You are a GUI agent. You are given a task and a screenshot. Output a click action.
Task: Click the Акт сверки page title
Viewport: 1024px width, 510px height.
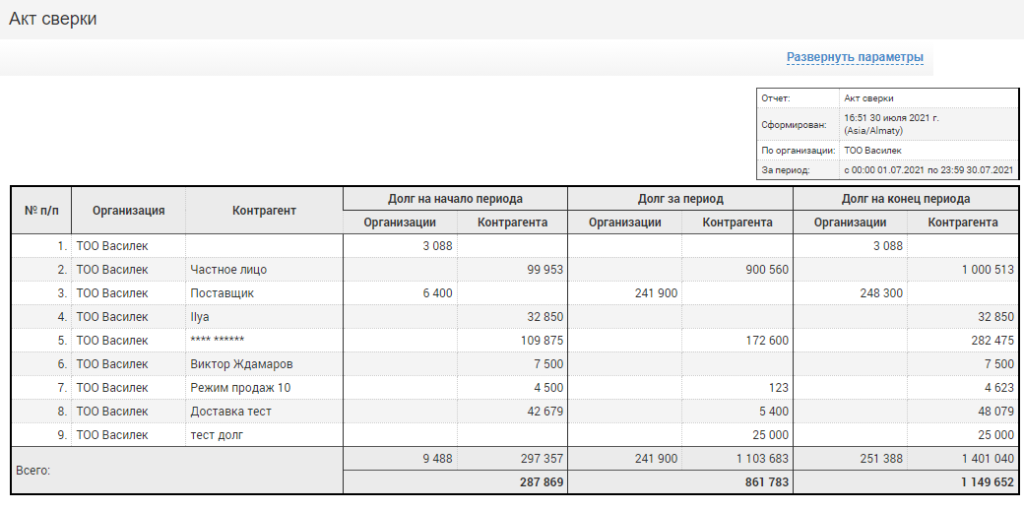click(53, 19)
